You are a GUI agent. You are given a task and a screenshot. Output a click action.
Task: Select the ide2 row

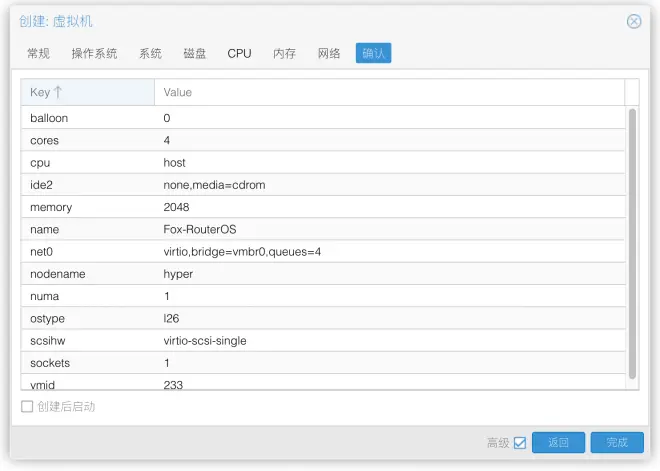[x=323, y=185]
